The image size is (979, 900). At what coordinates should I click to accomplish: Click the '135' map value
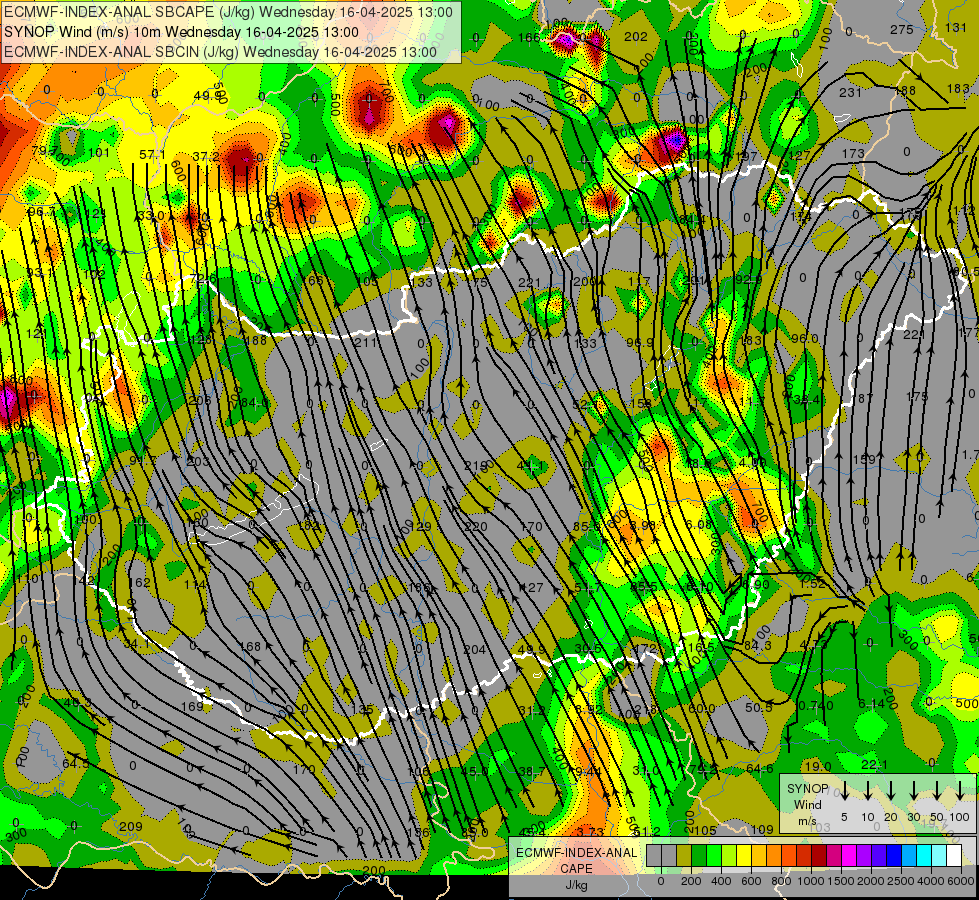[x=363, y=710]
